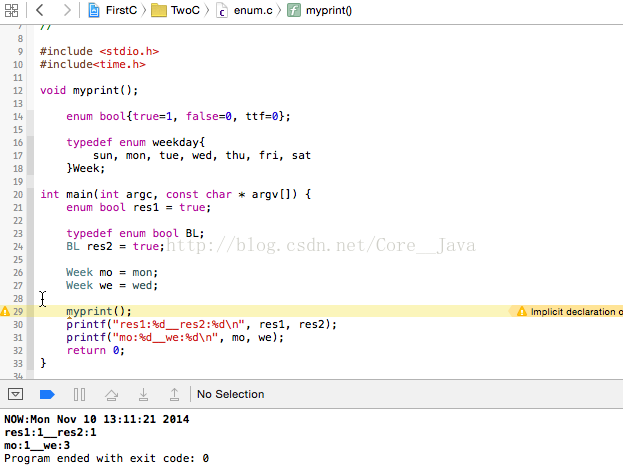Click int main function signature line
Viewport: 623px width, 469px height.
click(176, 194)
